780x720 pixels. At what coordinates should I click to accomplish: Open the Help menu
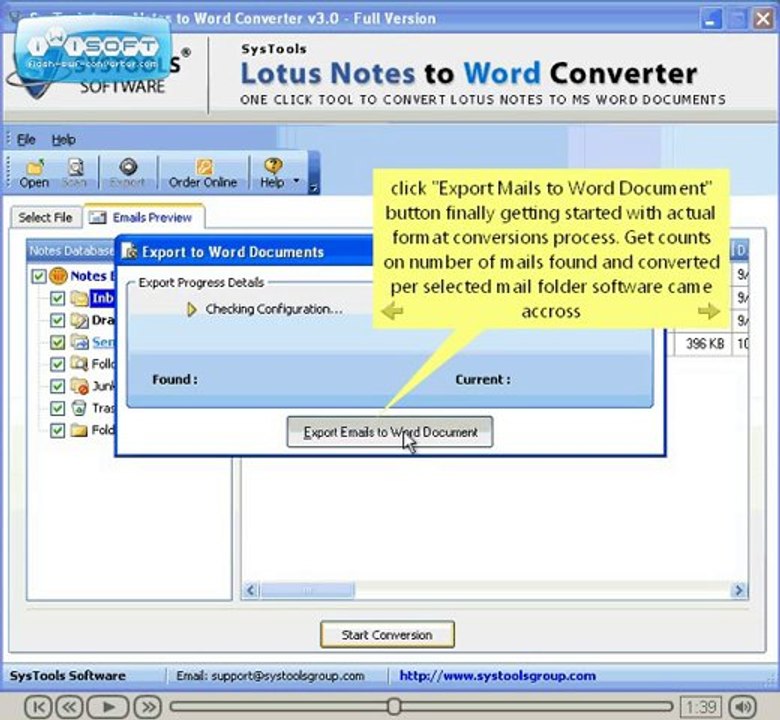64,140
